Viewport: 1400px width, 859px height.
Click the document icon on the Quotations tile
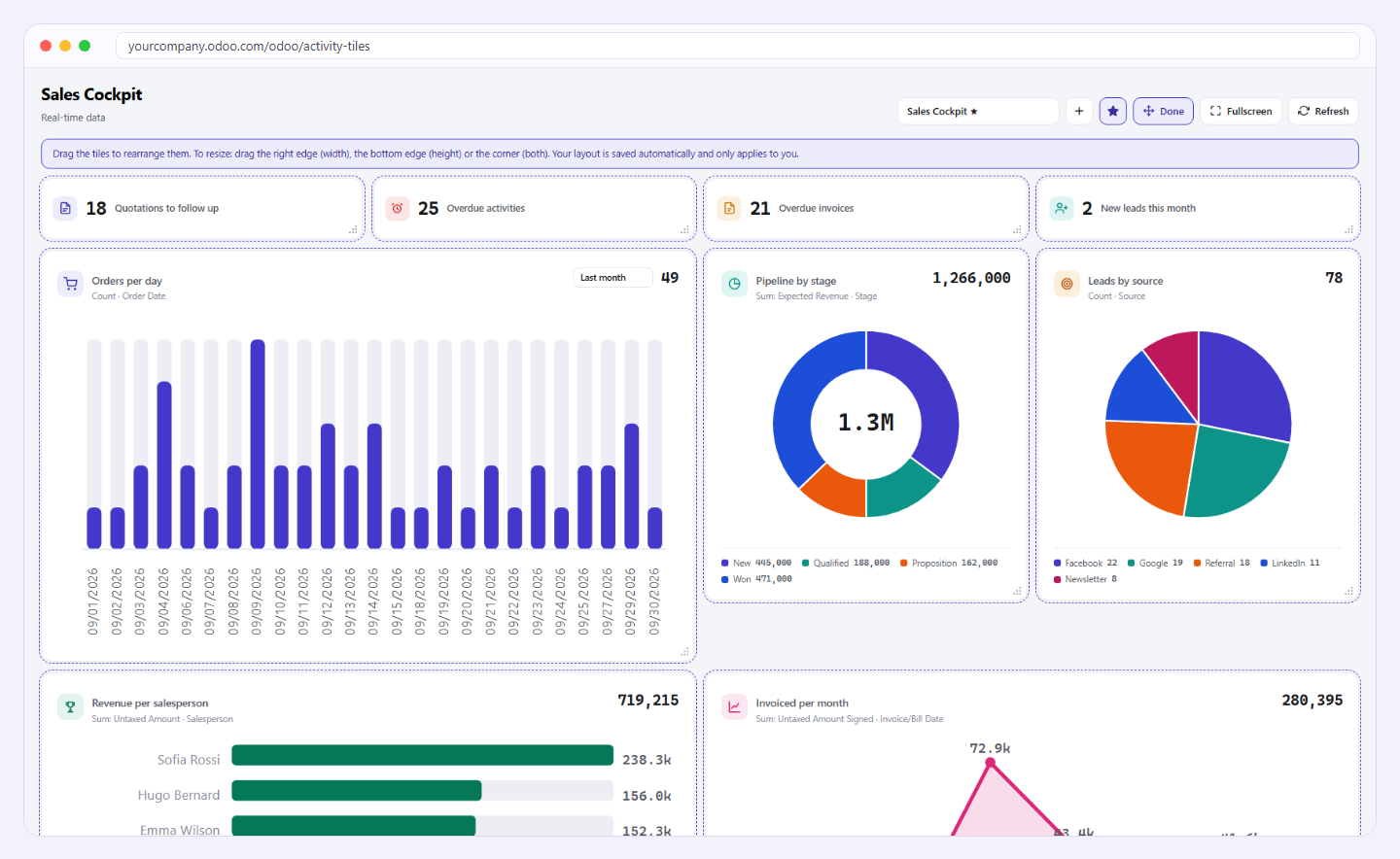tap(65, 208)
